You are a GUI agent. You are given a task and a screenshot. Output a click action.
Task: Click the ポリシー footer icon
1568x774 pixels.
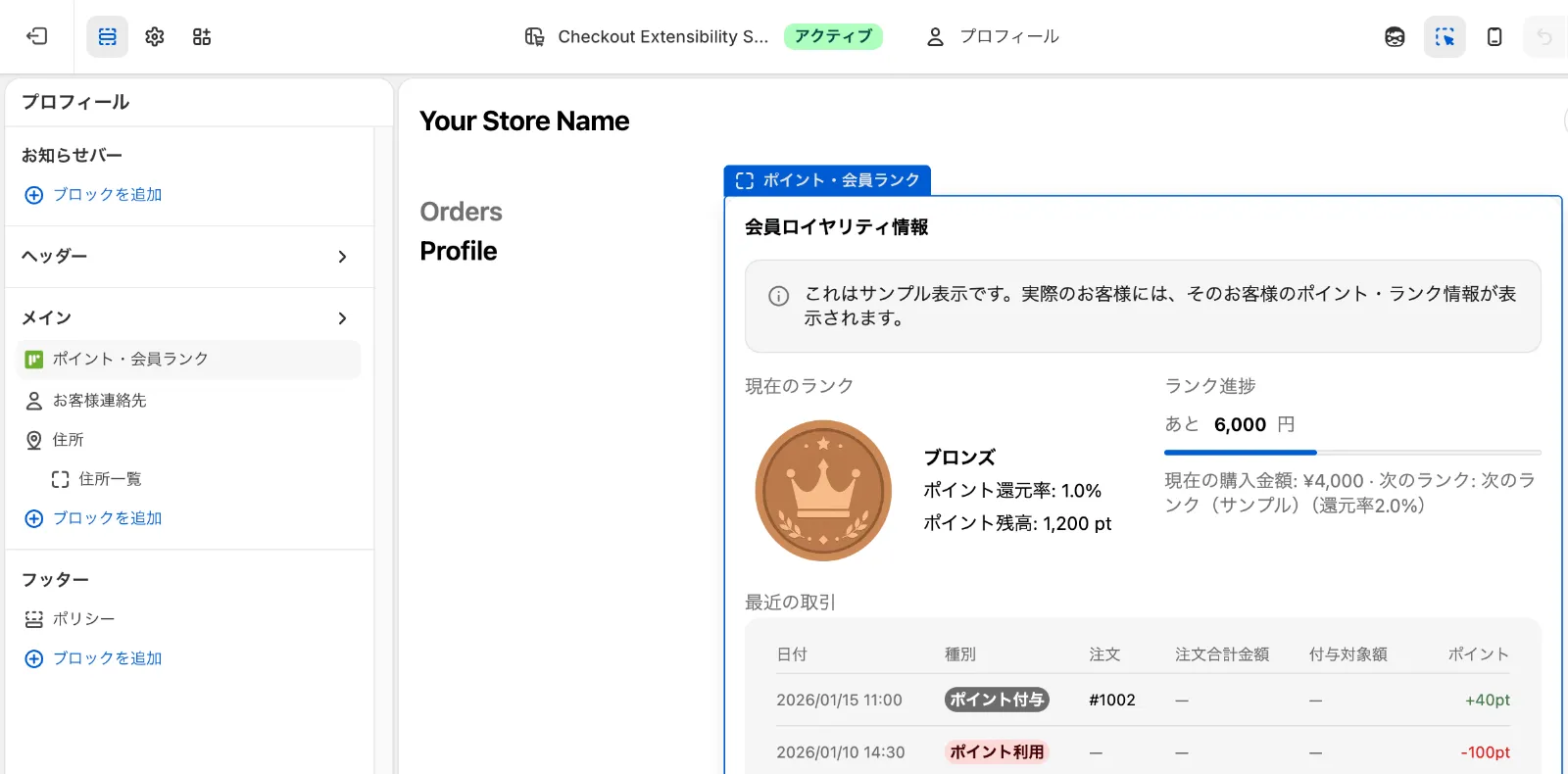point(33,619)
